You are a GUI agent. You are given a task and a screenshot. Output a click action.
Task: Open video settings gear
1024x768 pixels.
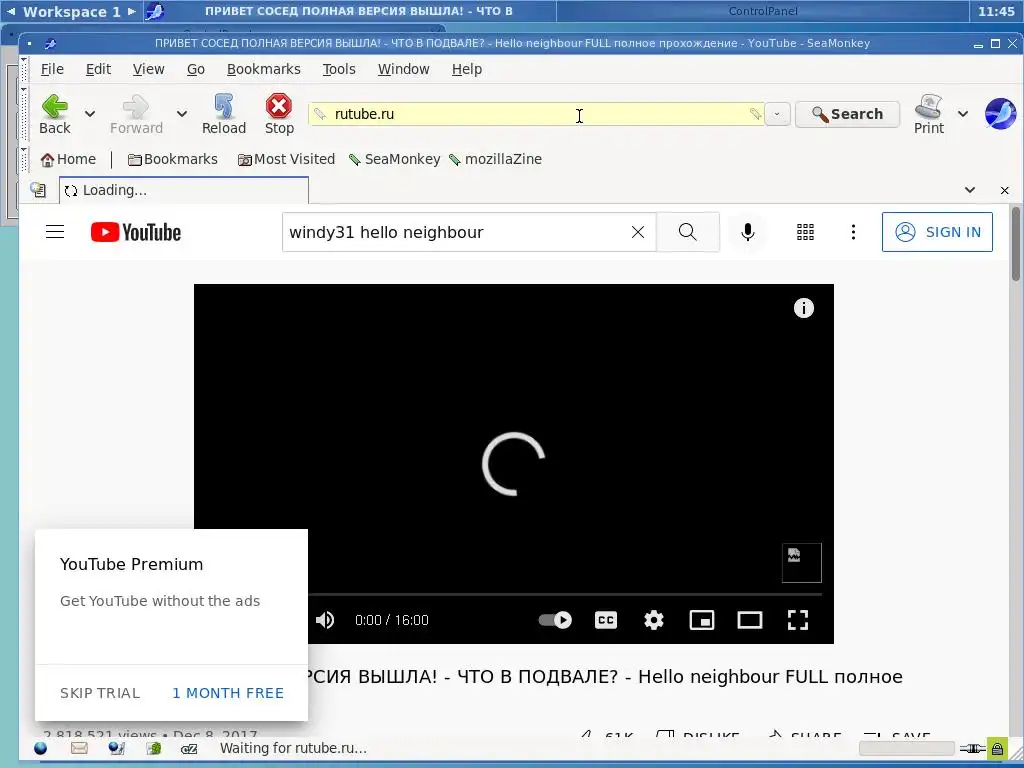[654, 620]
